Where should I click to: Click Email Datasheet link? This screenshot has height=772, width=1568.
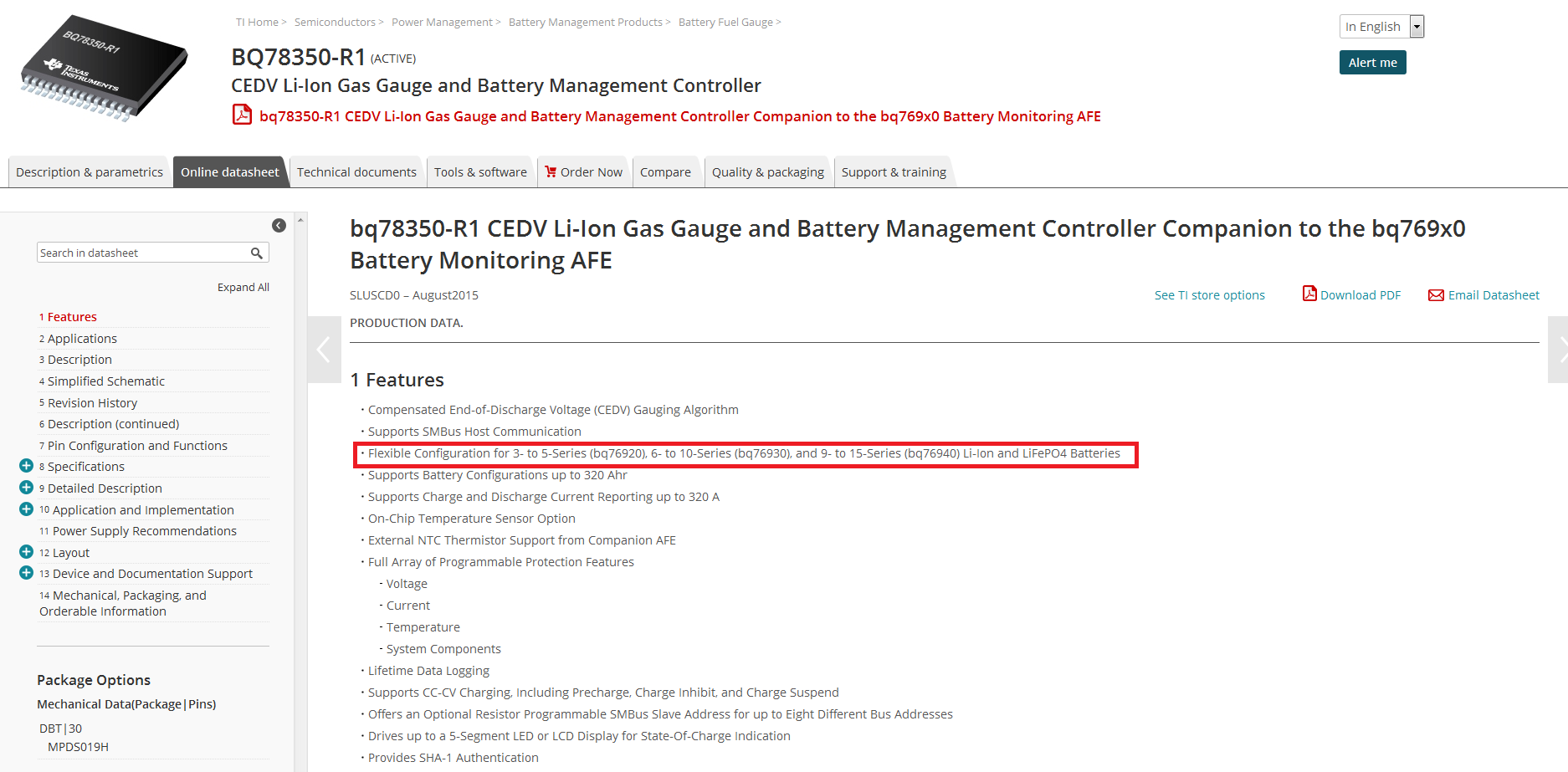1494,295
